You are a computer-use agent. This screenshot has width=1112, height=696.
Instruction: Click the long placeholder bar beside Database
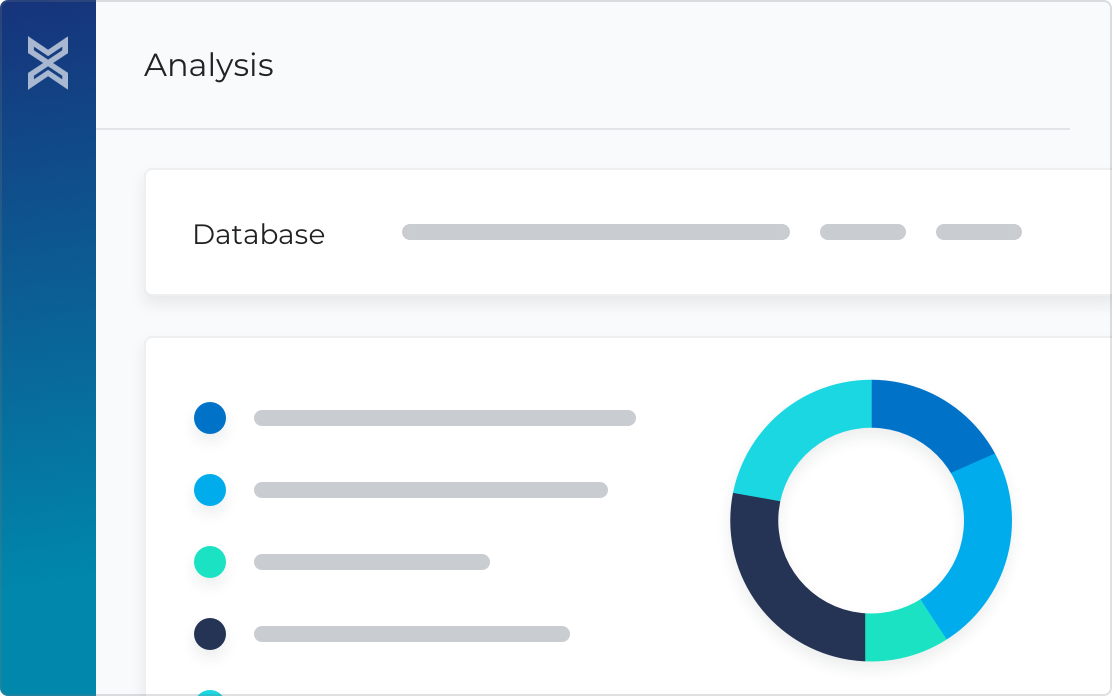pyautogui.click(x=596, y=232)
